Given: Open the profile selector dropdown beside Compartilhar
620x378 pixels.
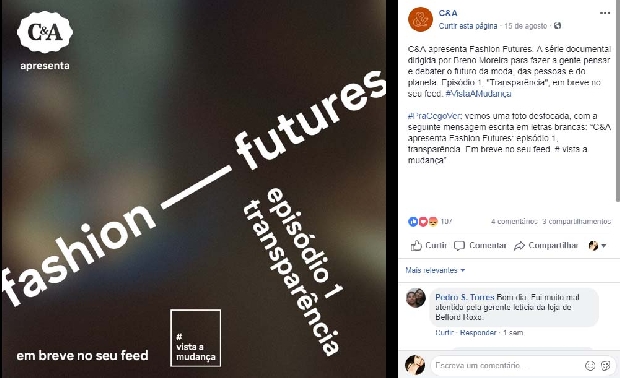Looking at the screenshot, I should [597, 246].
